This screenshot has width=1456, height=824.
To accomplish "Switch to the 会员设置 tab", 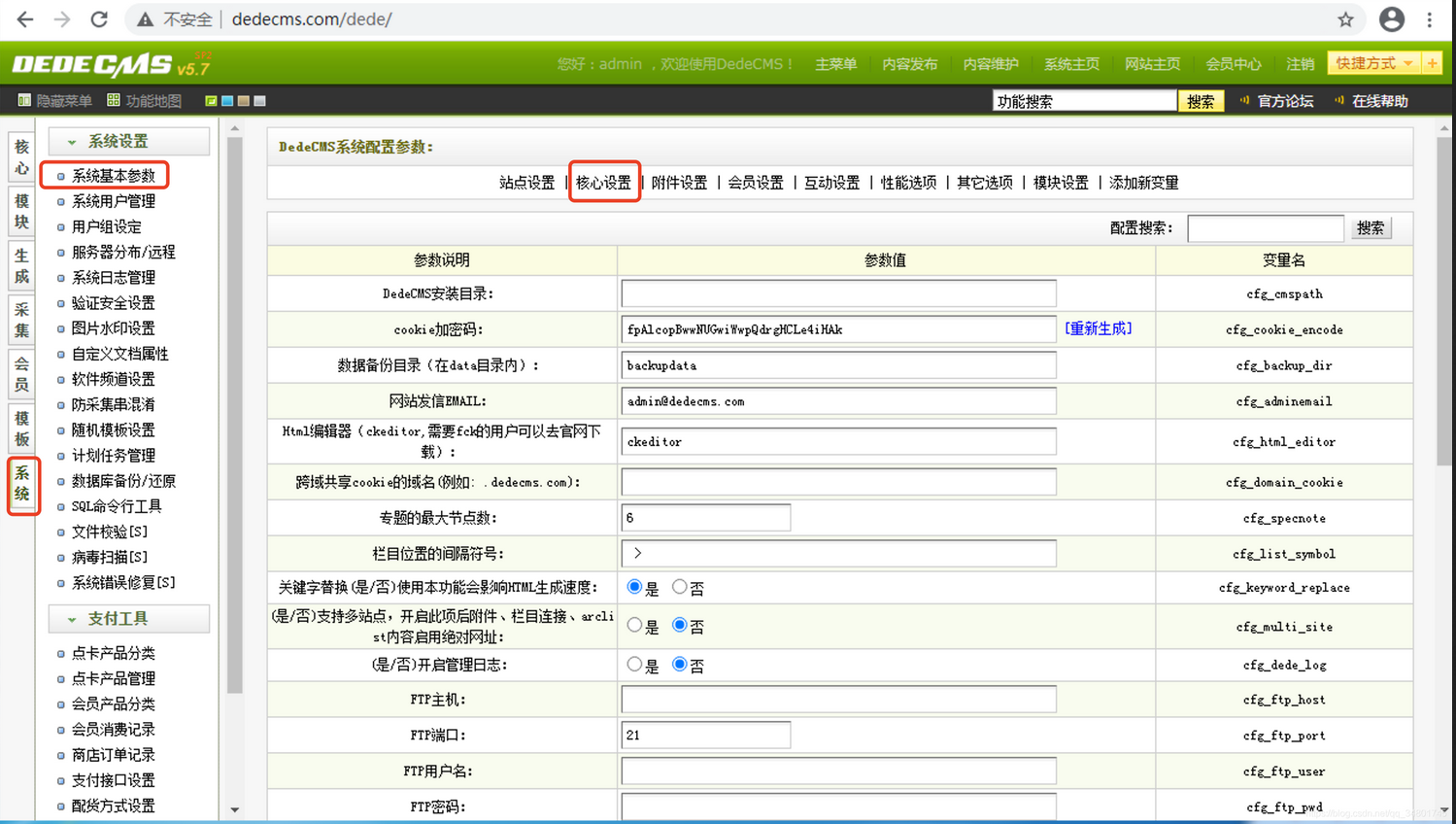I will [756, 182].
